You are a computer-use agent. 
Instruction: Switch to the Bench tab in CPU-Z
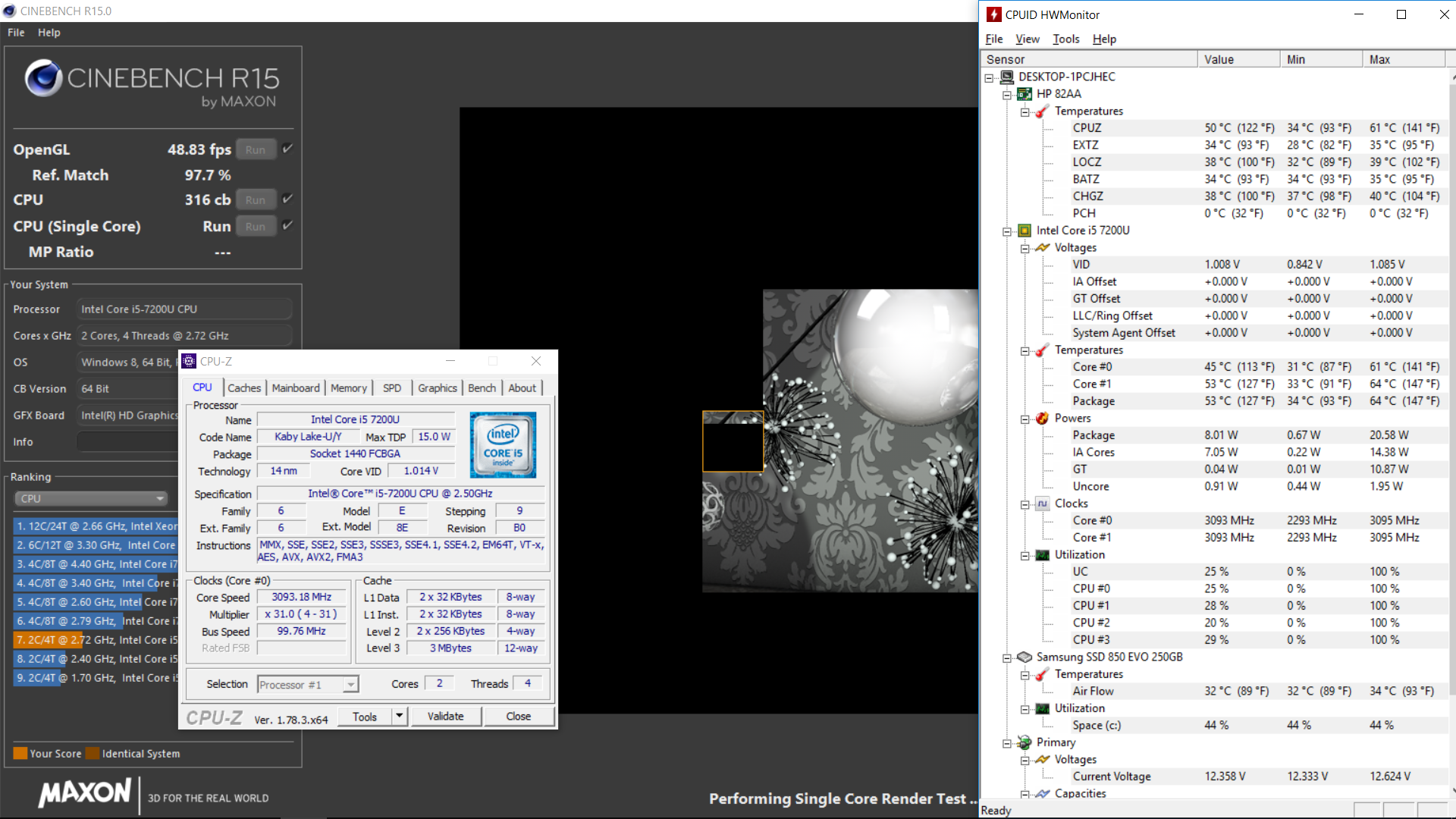[482, 388]
